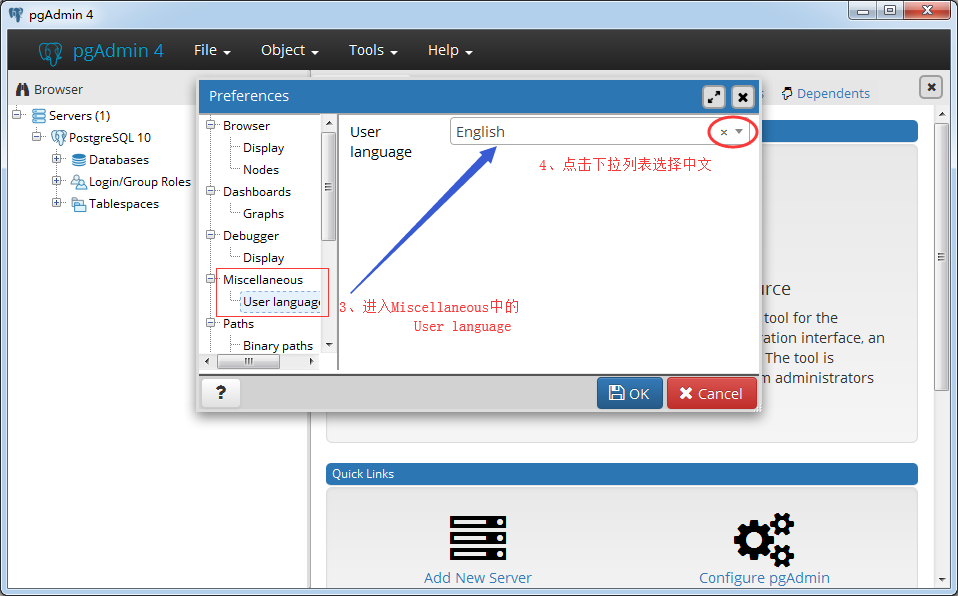Click the PostgreSQL 10 elephant icon
958x596 pixels.
pyautogui.click(x=59, y=138)
